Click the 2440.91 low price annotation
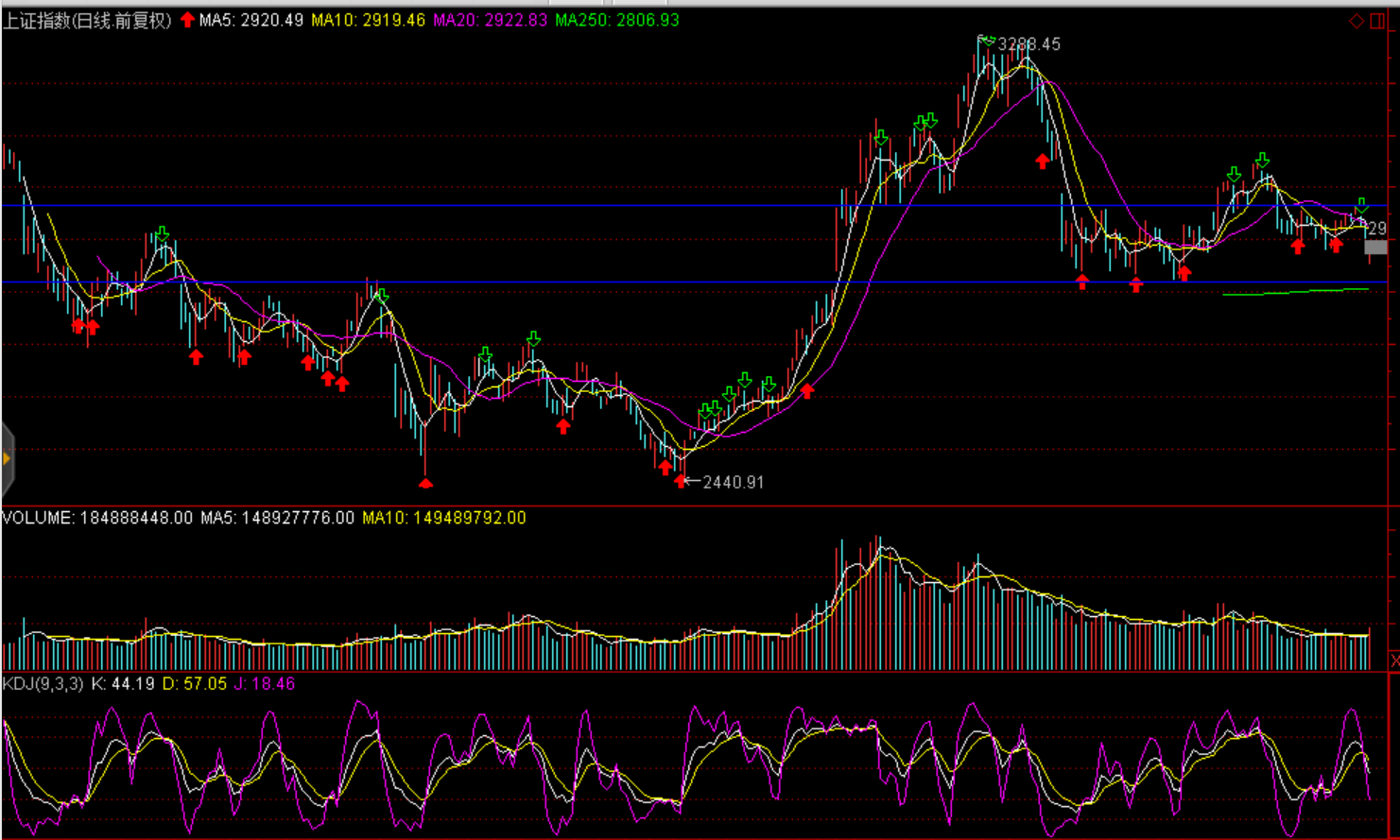The width and height of the screenshot is (1400, 840). (733, 482)
